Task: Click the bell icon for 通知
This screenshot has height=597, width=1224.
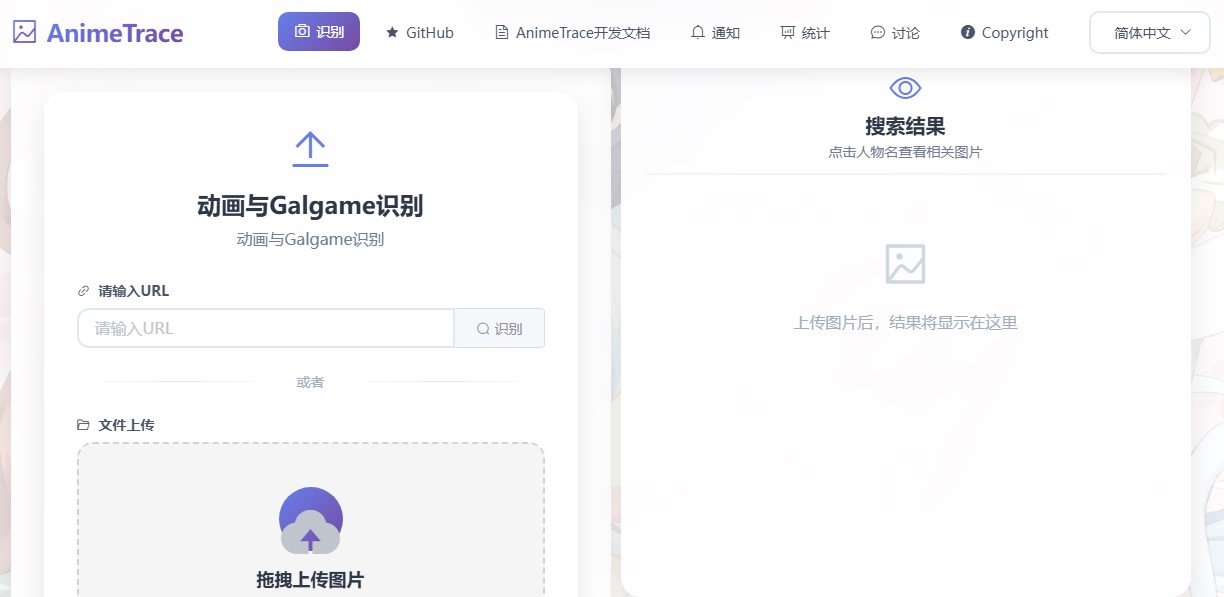Action: [x=698, y=33]
